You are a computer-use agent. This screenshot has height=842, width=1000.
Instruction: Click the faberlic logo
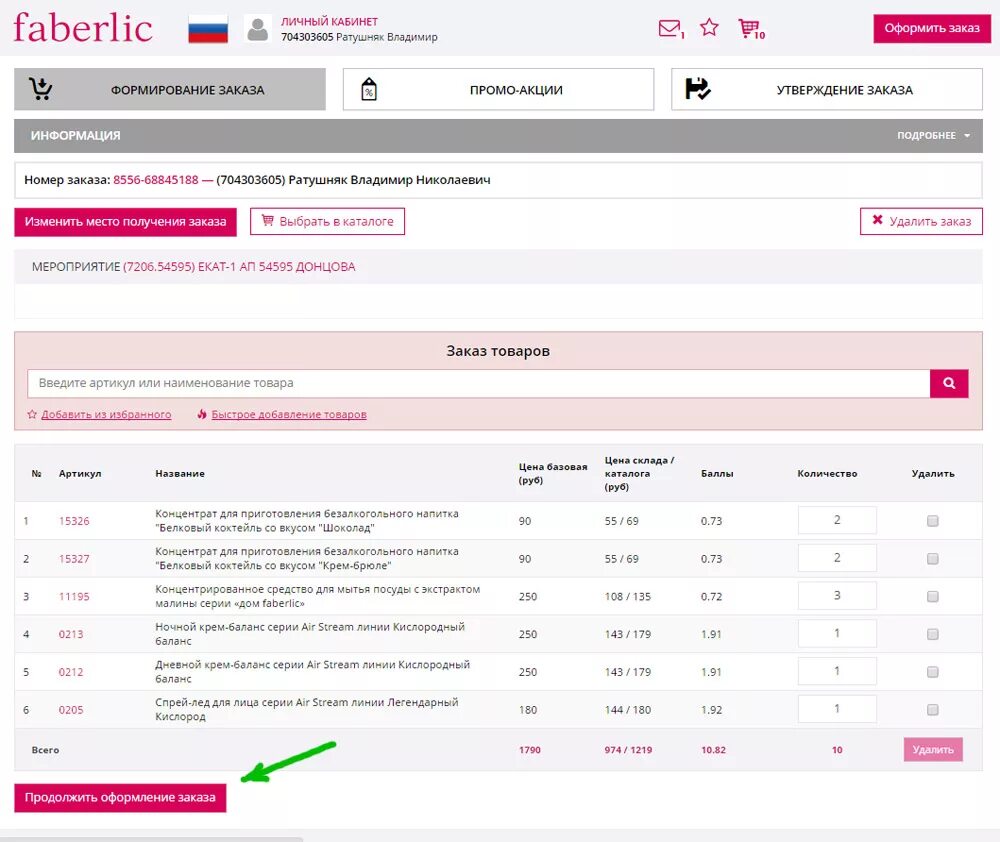pos(83,28)
